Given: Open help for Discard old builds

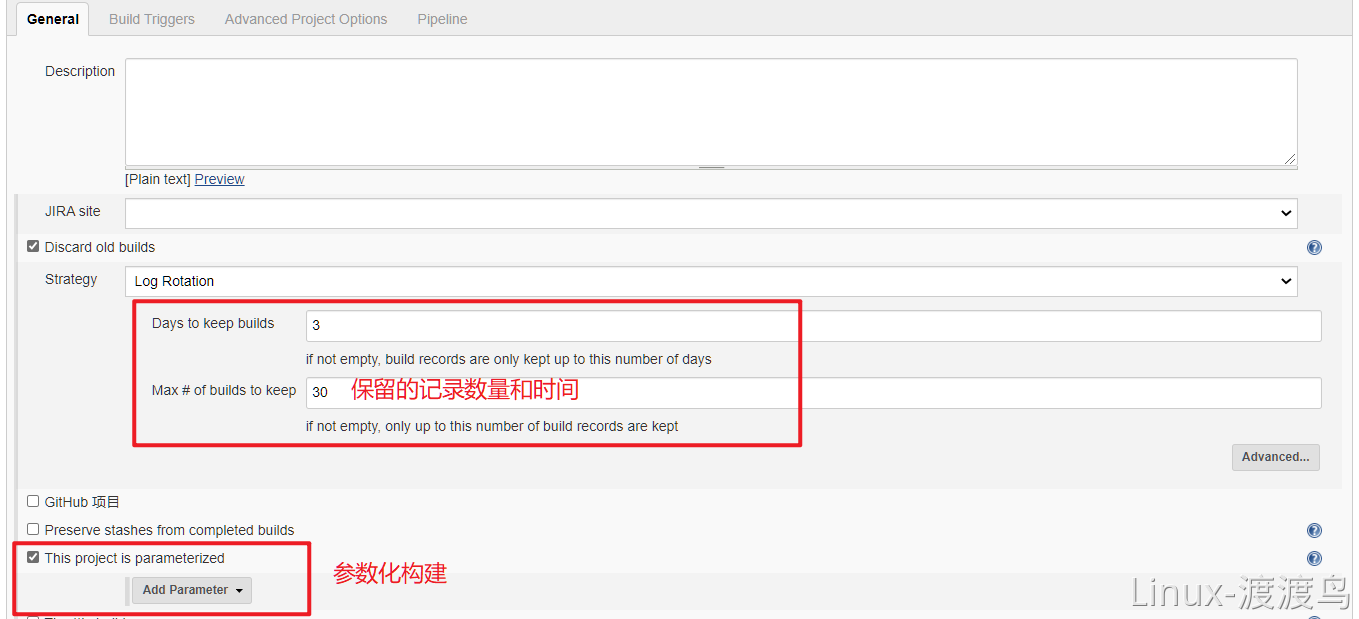Looking at the screenshot, I should (x=1314, y=248).
